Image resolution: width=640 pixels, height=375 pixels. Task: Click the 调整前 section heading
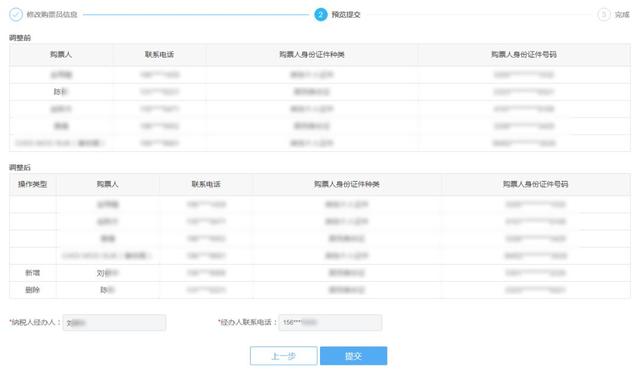pyautogui.click(x=20, y=38)
